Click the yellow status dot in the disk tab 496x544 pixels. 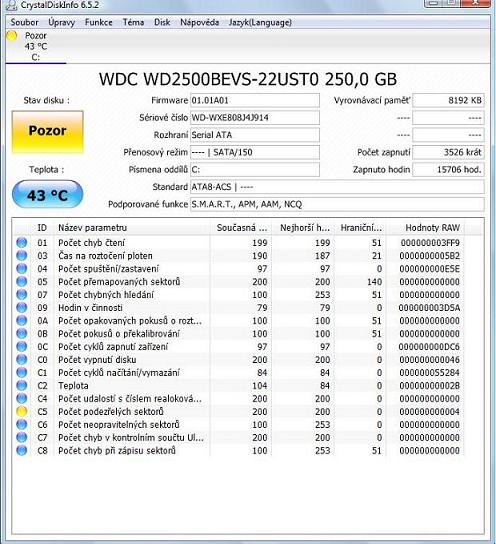[x=11, y=36]
